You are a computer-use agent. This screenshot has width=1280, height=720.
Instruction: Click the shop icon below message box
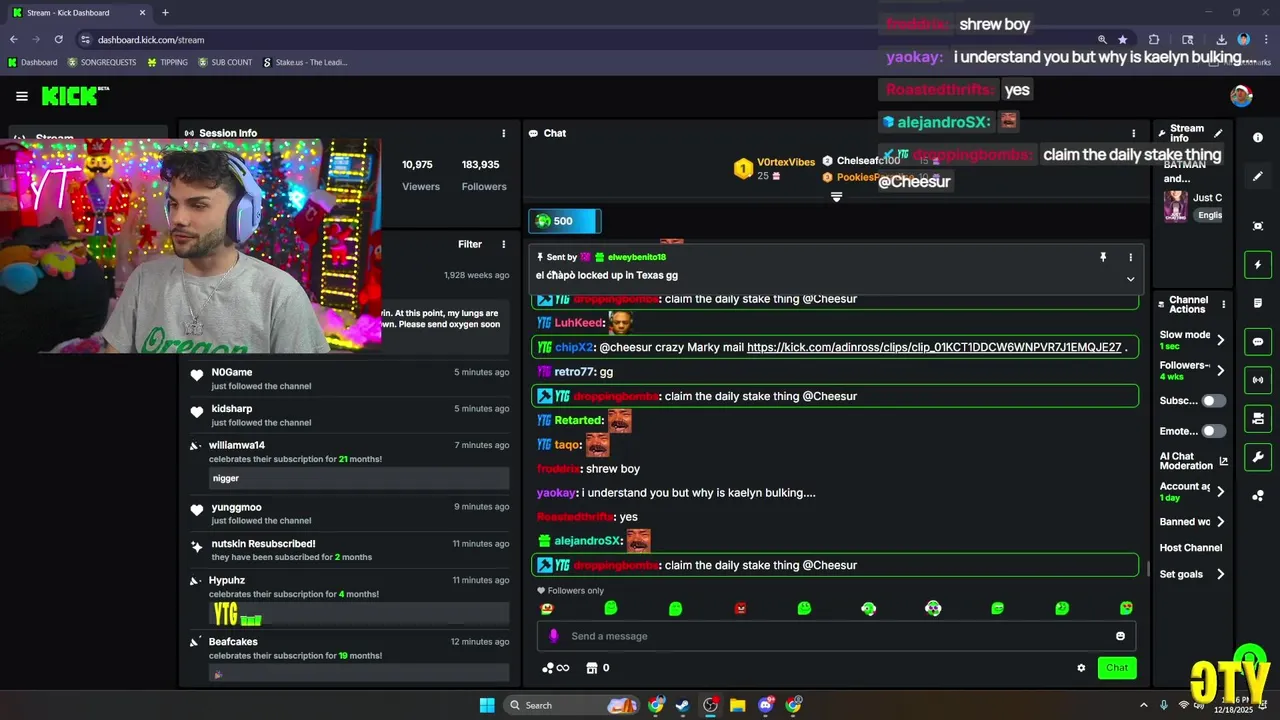[x=591, y=668]
